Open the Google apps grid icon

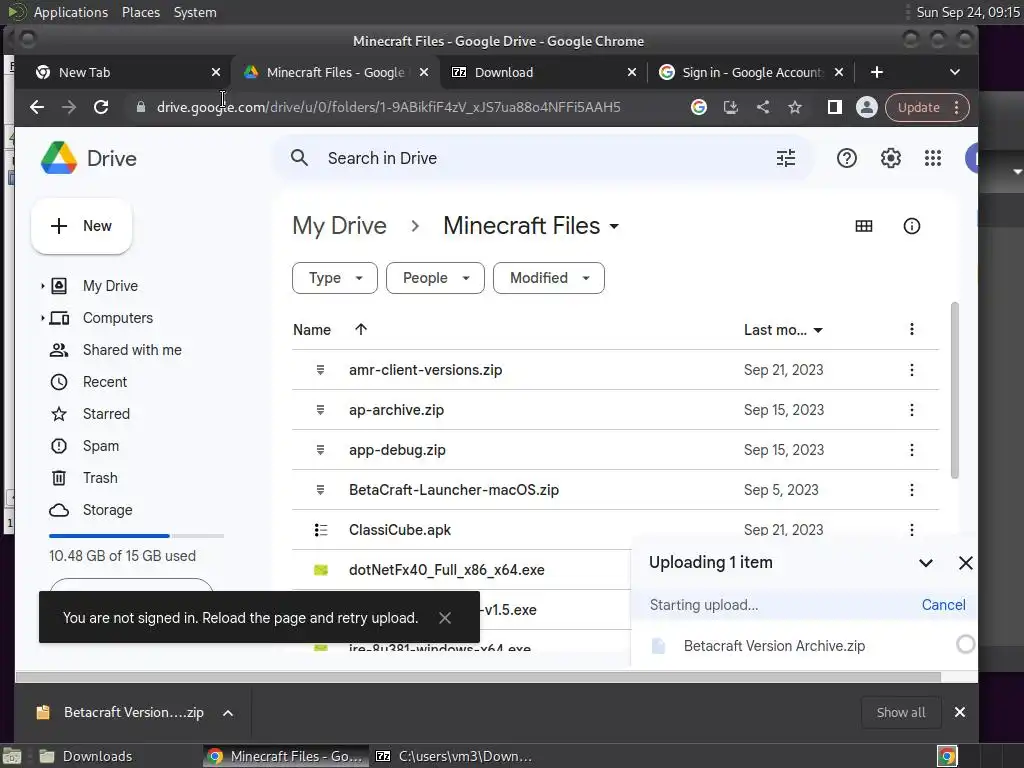[x=933, y=158]
